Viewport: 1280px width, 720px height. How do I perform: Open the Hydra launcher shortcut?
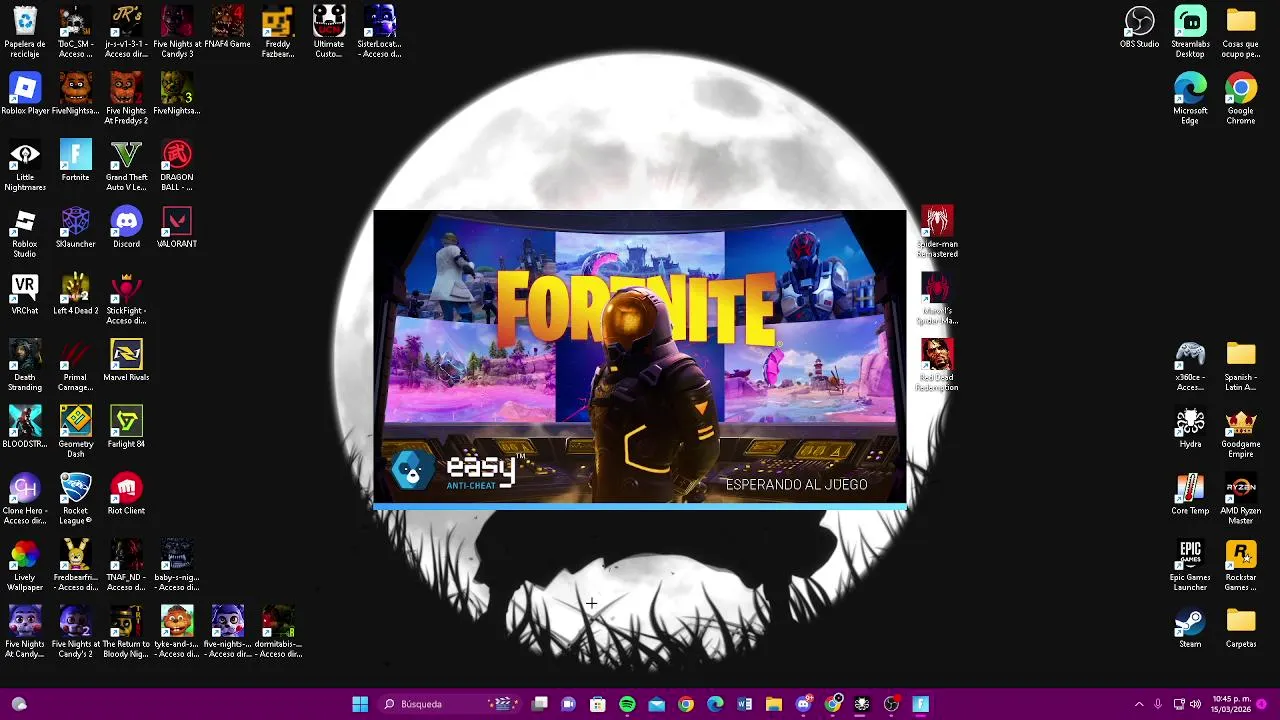[1190, 427]
